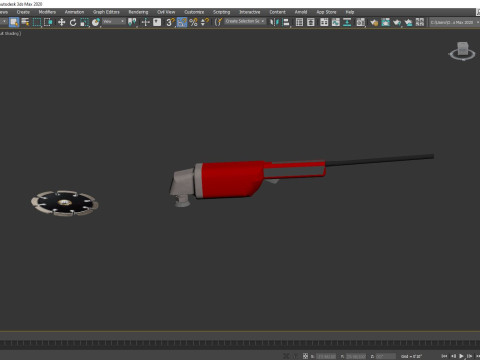
Task: Open Edit Named Selection Sets
Action: [218, 22]
